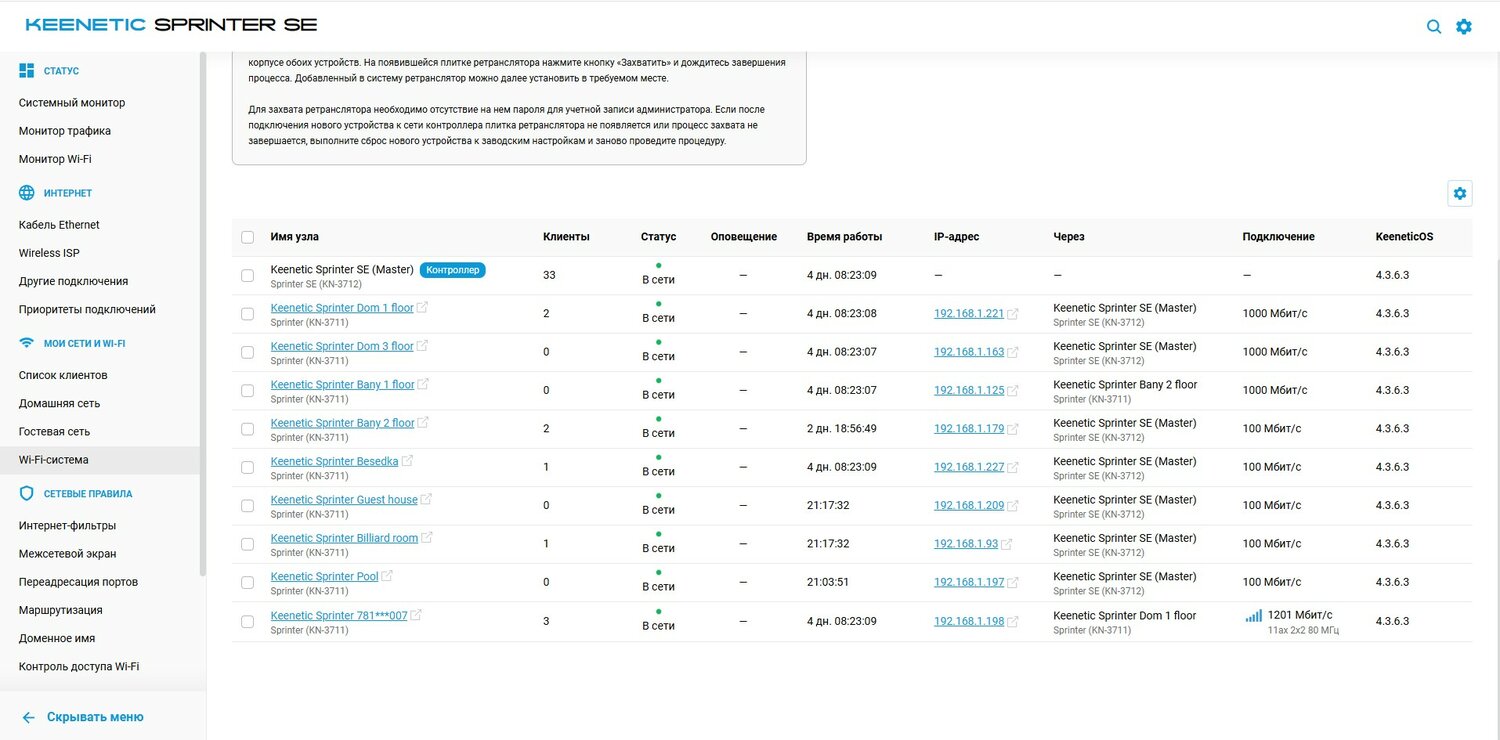Screen dimensions: 1500x740
Task: Sort the table by Клиенты column header
Action: click(x=566, y=237)
